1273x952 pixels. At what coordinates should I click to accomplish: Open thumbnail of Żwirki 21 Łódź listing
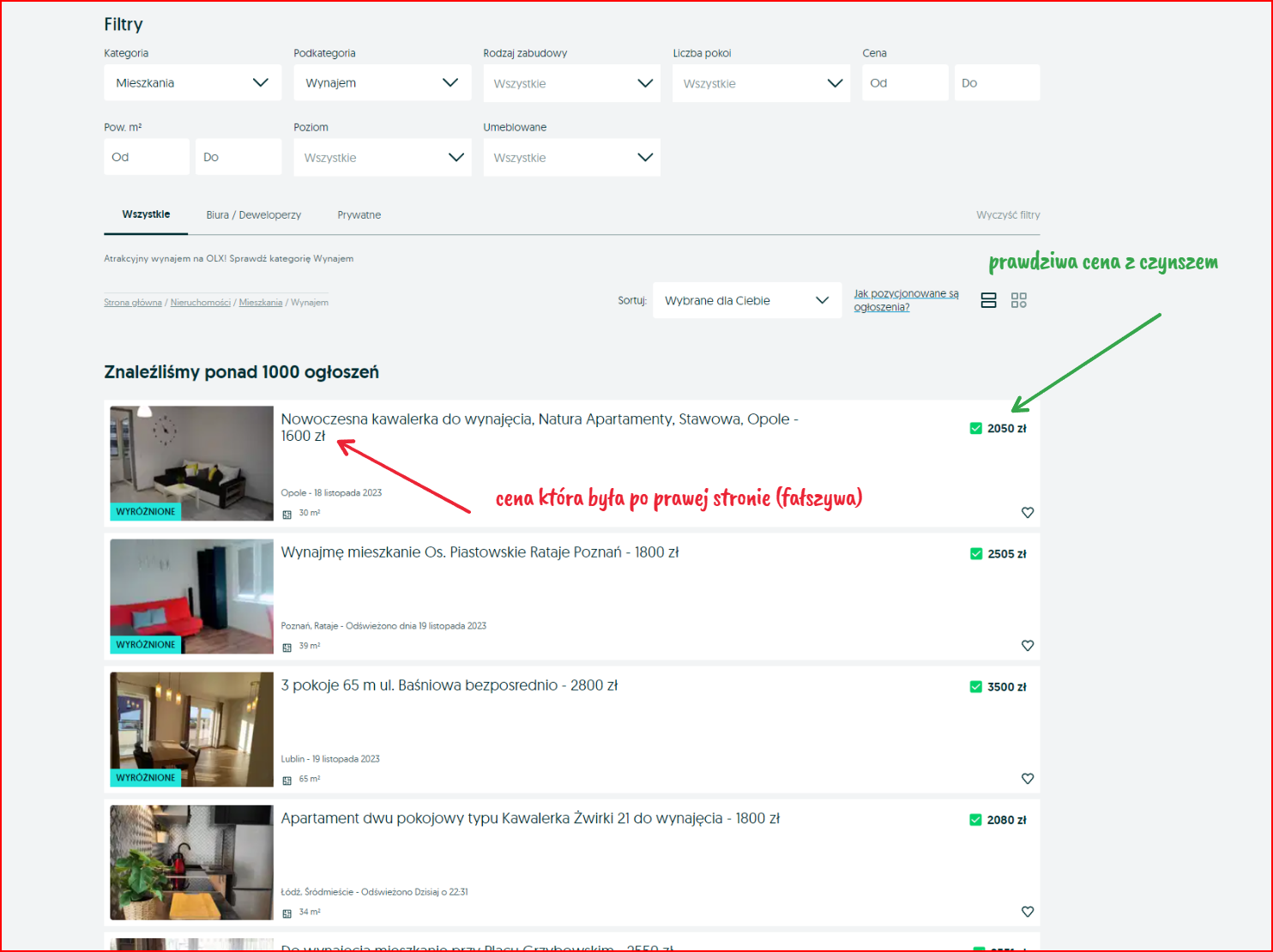click(x=191, y=862)
